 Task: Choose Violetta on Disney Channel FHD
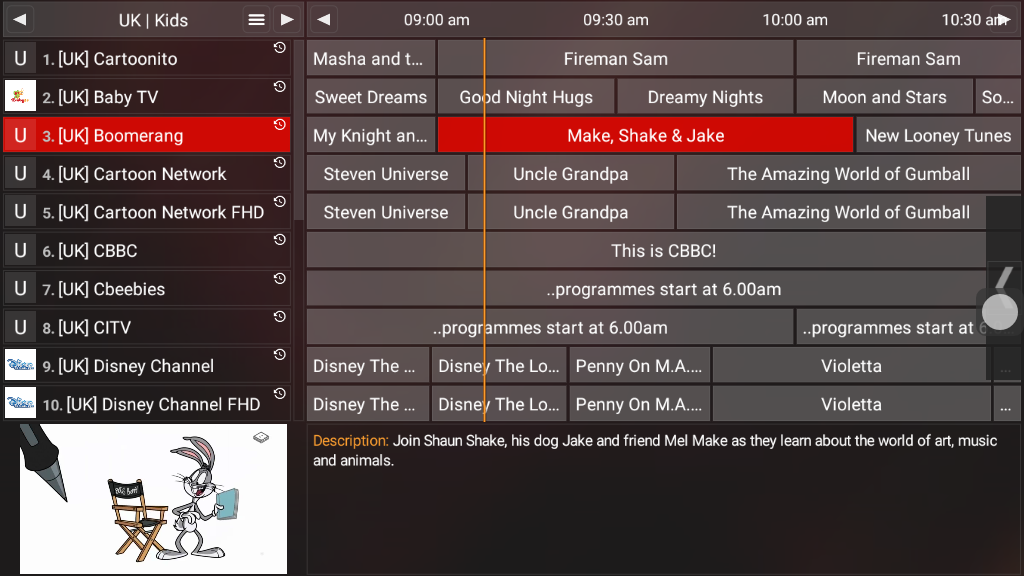click(x=851, y=405)
